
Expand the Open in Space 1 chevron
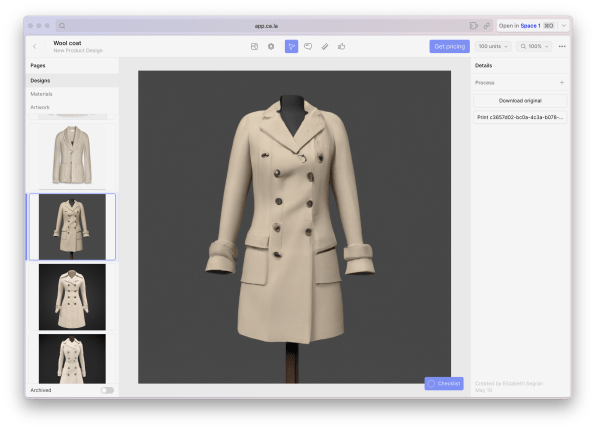tap(564, 26)
